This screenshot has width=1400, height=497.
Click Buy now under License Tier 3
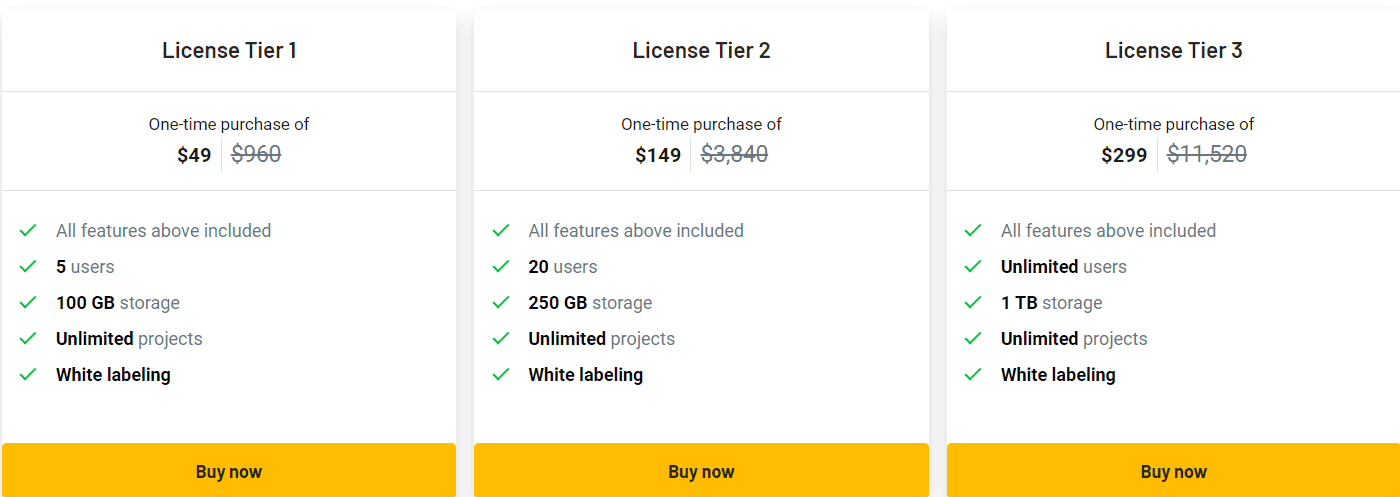[x=1173, y=471]
